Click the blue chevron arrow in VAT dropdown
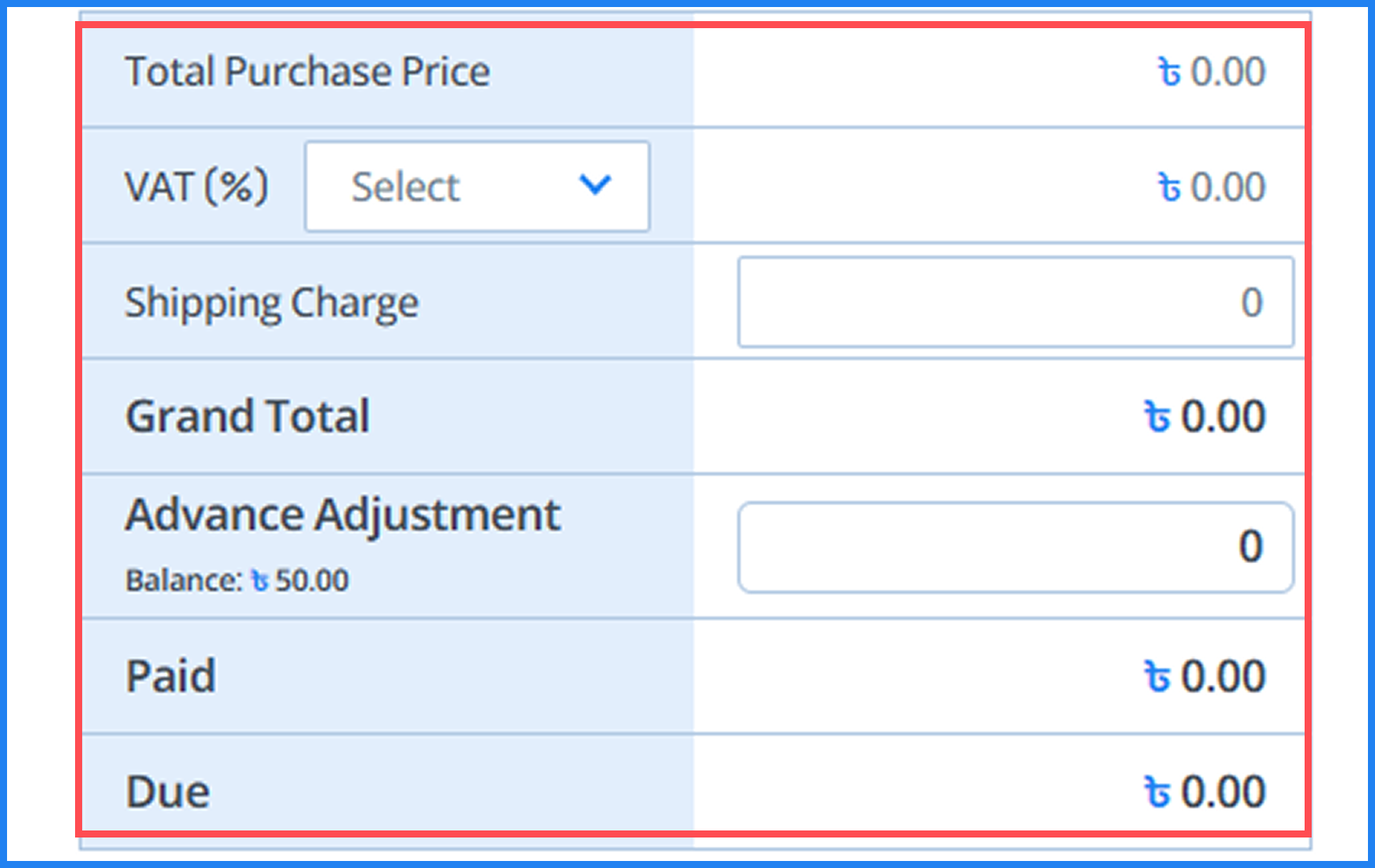This screenshot has height=868, width=1375. point(594,185)
